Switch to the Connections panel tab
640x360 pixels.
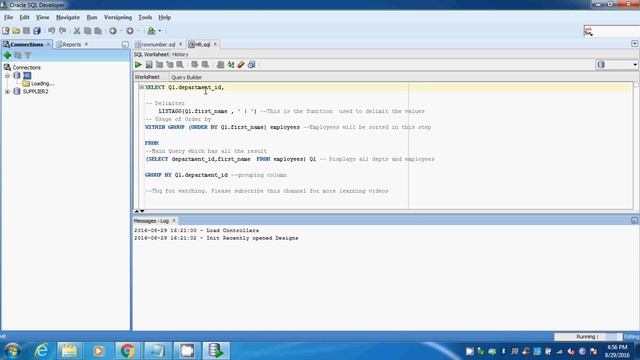point(27,44)
